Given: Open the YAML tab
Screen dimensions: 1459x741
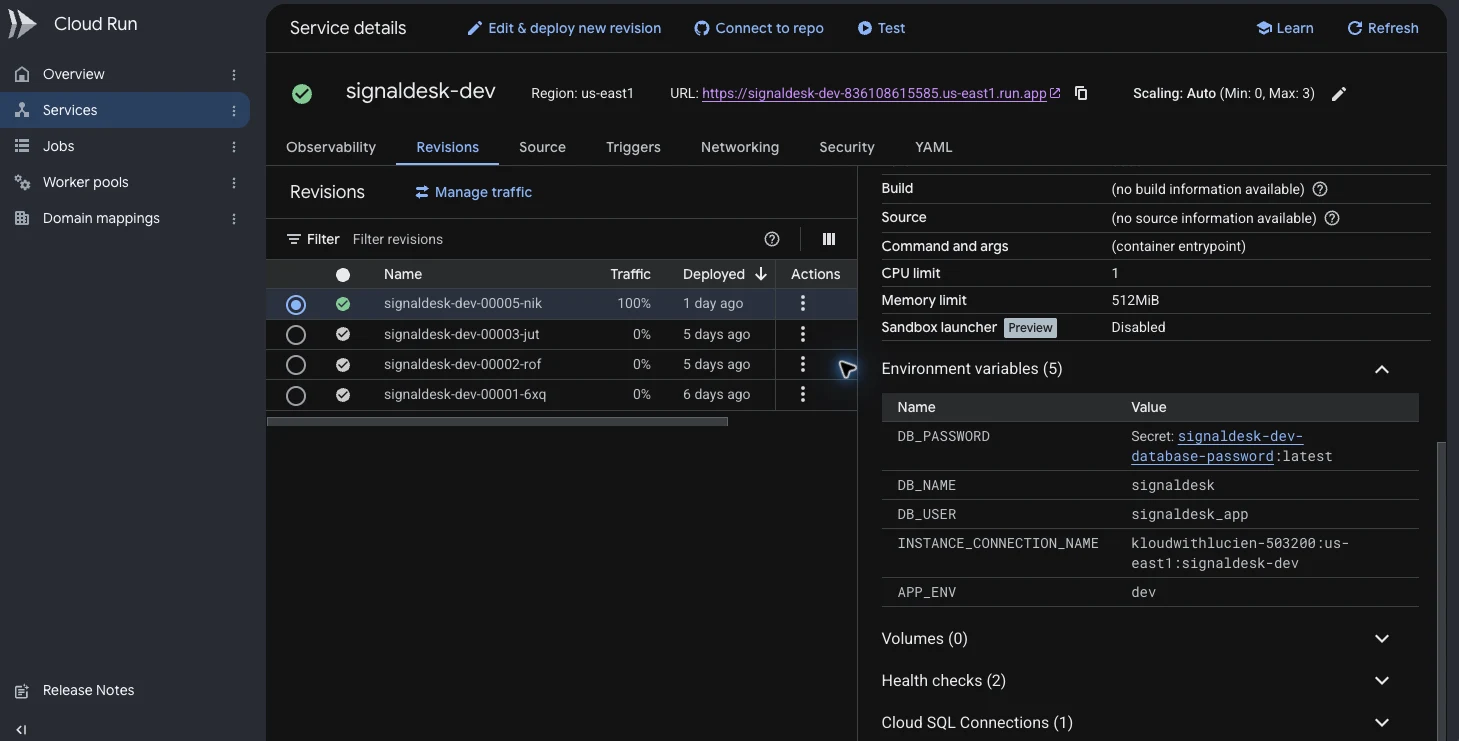Looking at the screenshot, I should point(934,147).
